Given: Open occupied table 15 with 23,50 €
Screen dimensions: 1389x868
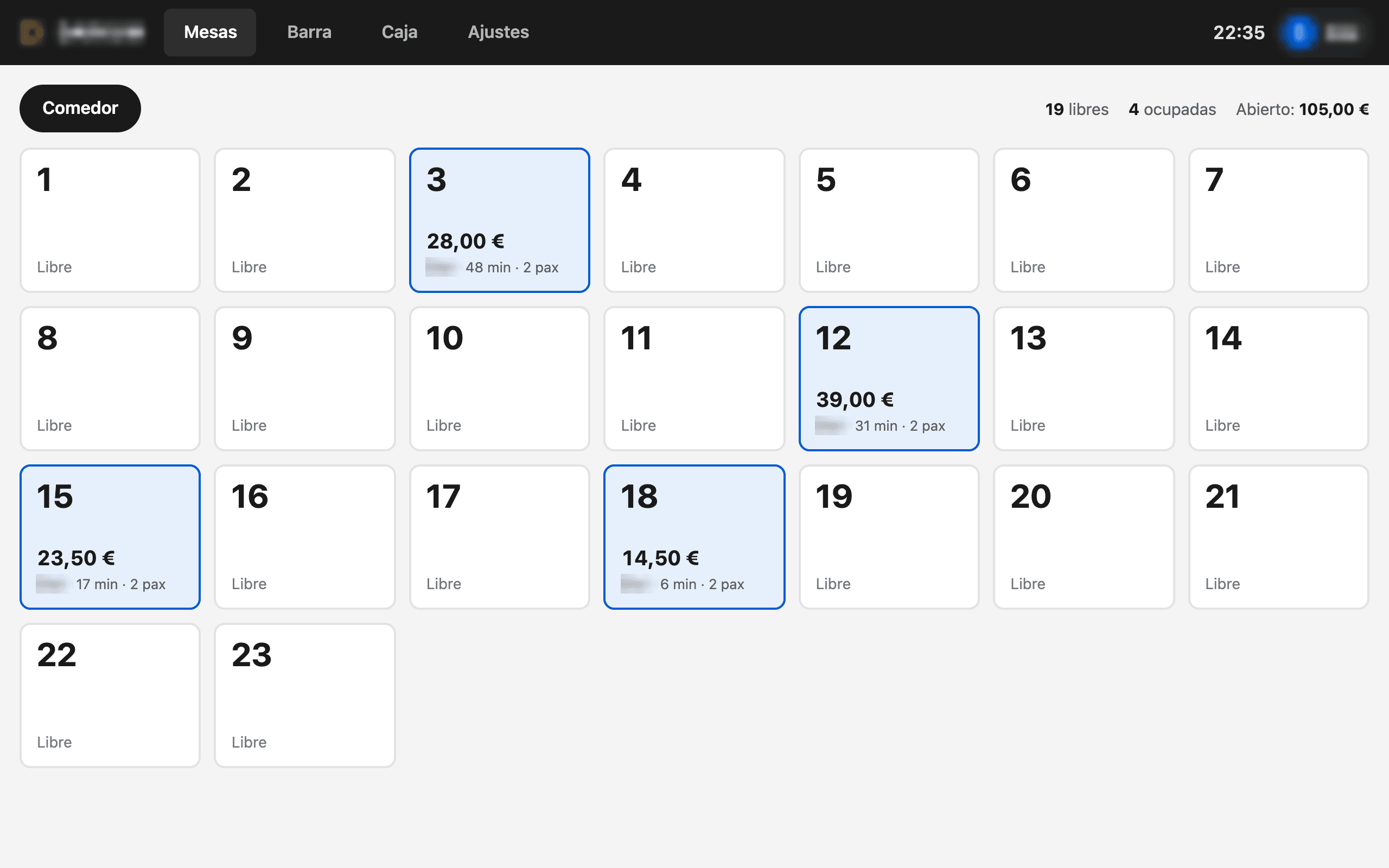Looking at the screenshot, I should click(110, 537).
